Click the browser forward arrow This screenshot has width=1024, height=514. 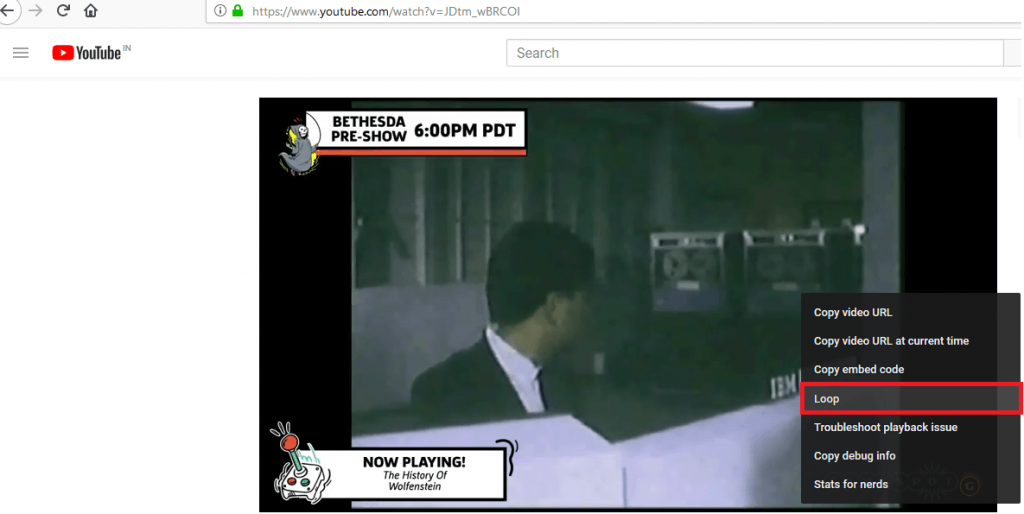(x=35, y=10)
